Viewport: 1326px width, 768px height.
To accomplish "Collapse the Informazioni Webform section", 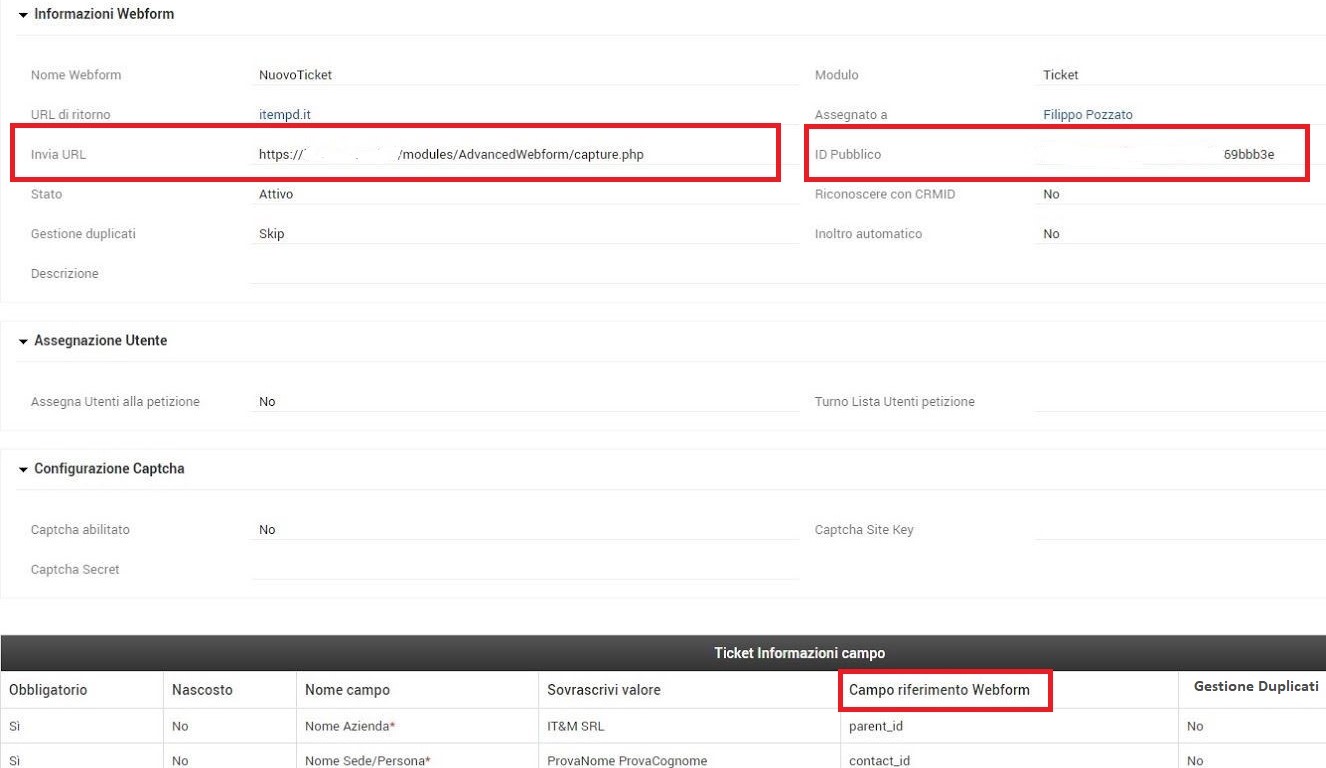I will (x=24, y=15).
